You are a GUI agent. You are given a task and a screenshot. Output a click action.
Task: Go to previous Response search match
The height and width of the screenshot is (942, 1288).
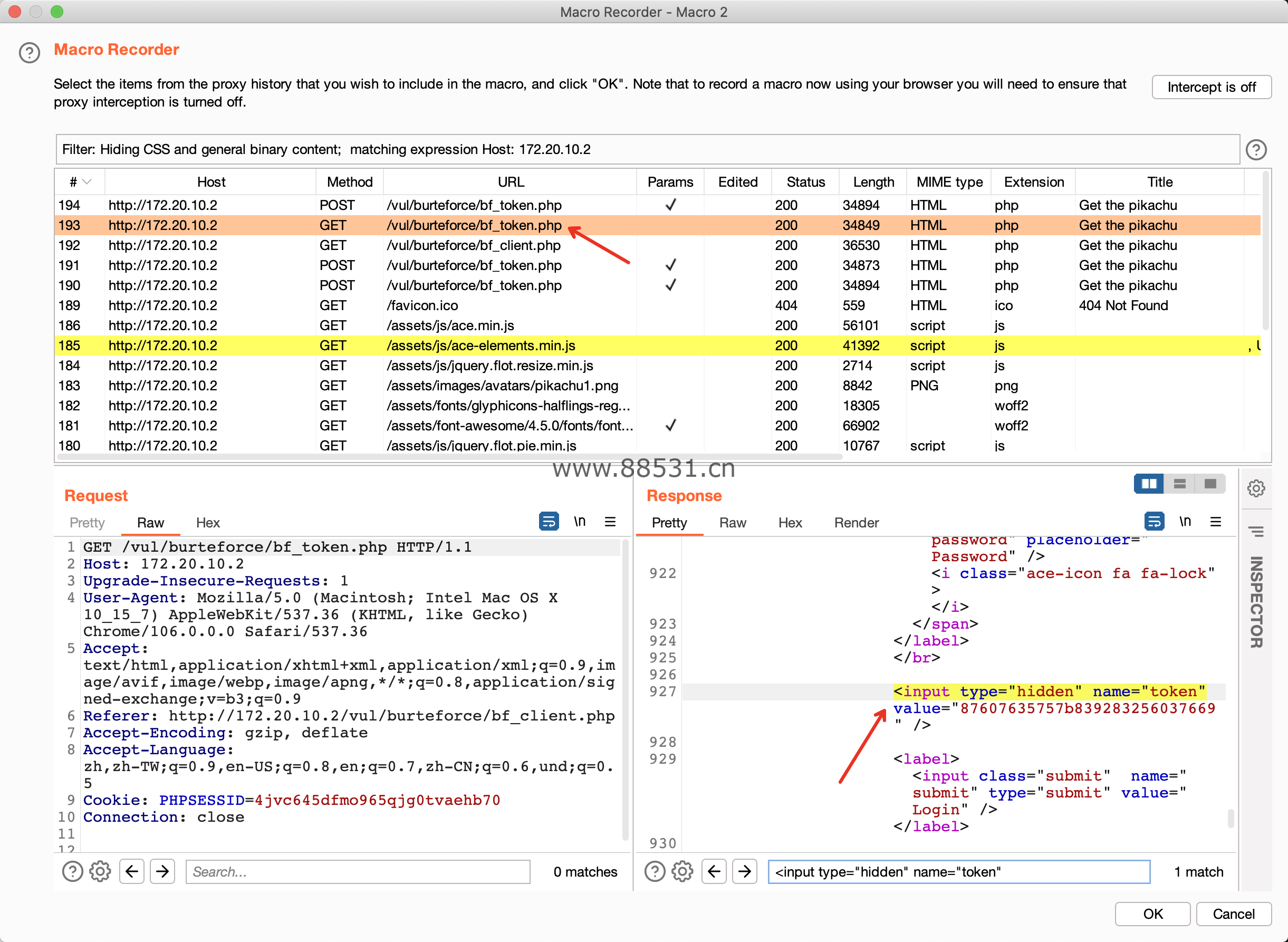pos(714,871)
